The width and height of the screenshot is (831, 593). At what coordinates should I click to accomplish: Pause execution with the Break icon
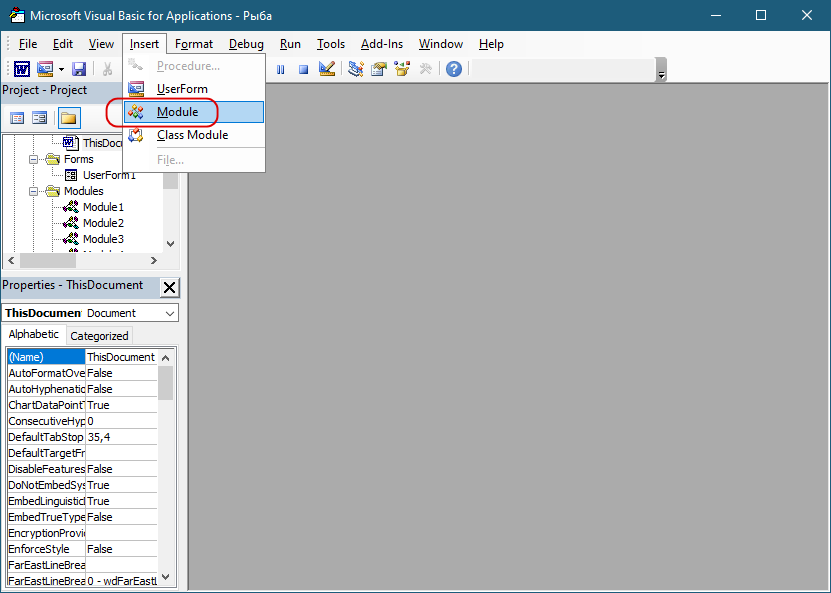click(281, 69)
